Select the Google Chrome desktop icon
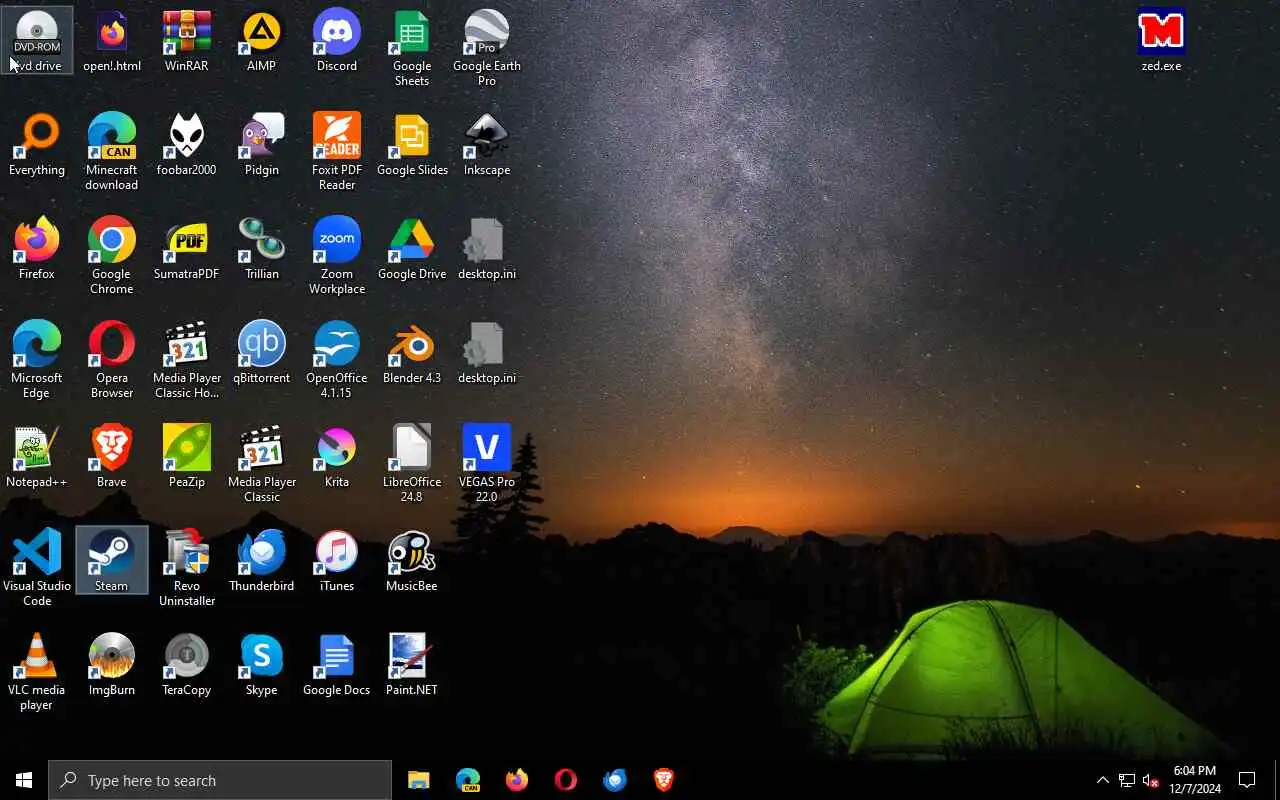1280x800 pixels. (x=112, y=256)
